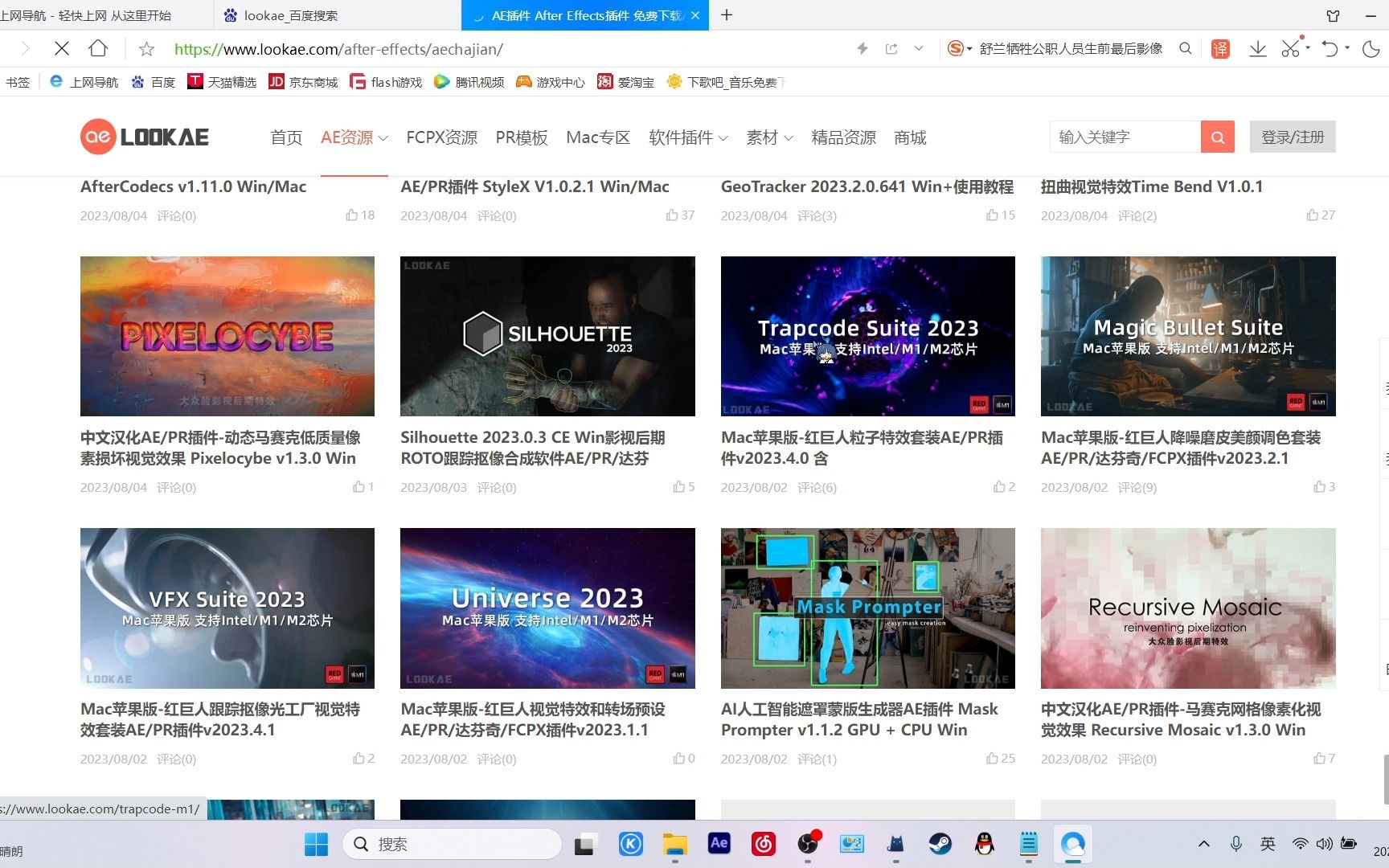
Task: Open the Trapcode Suite 2023 thumbnail
Action: click(868, 336)
